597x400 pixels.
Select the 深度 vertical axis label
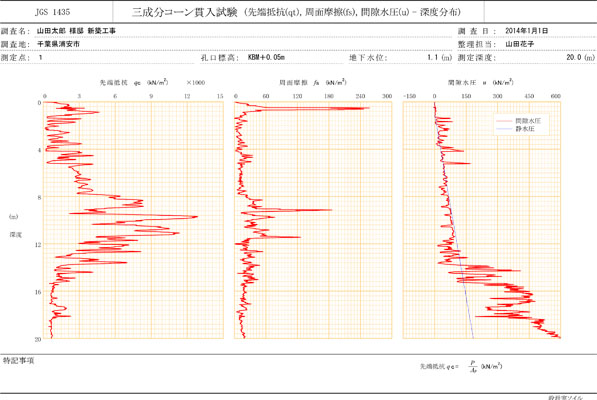(x=16, y=234)
